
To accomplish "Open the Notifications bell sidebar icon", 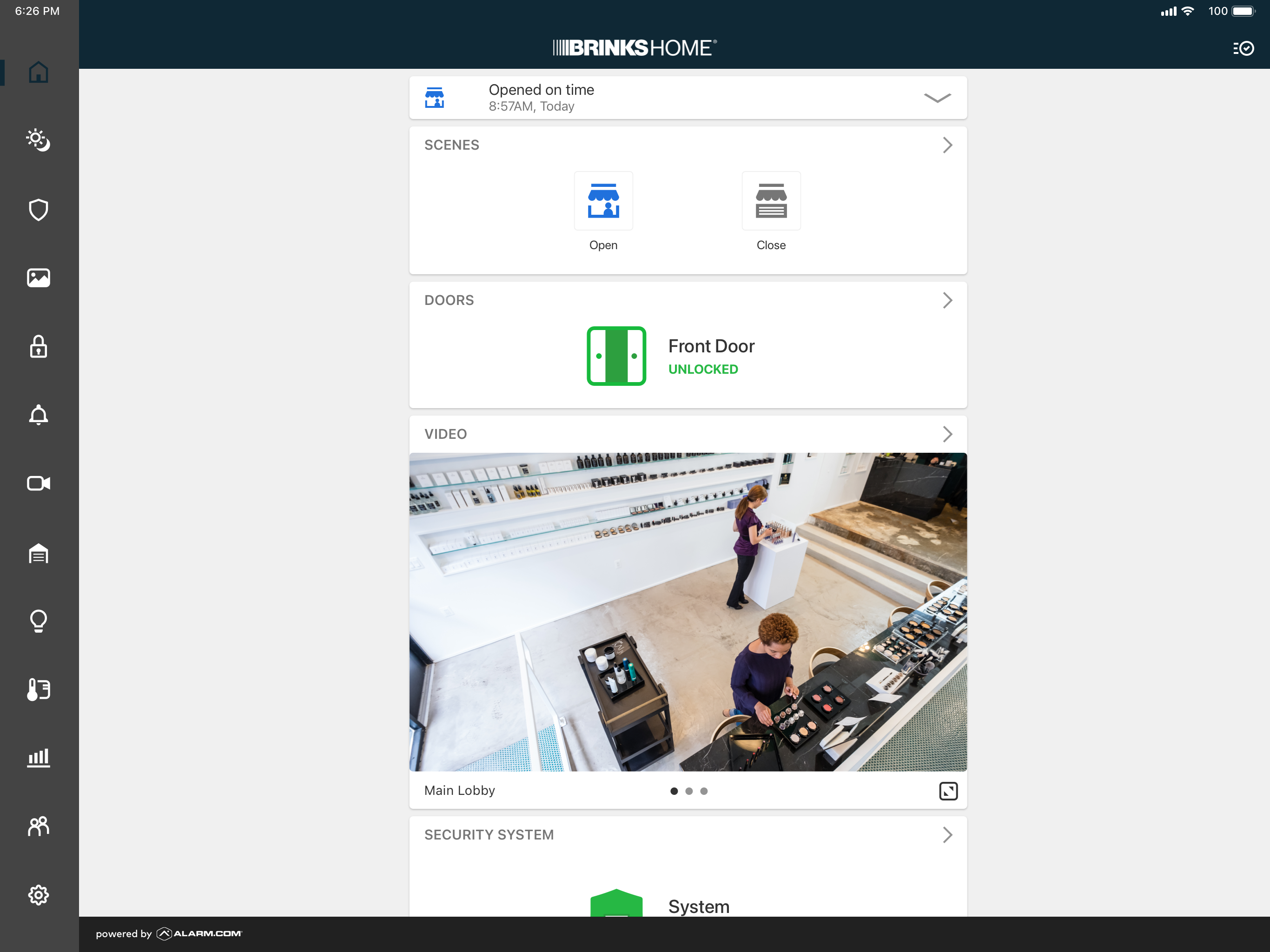I will (x=39, y=415).
